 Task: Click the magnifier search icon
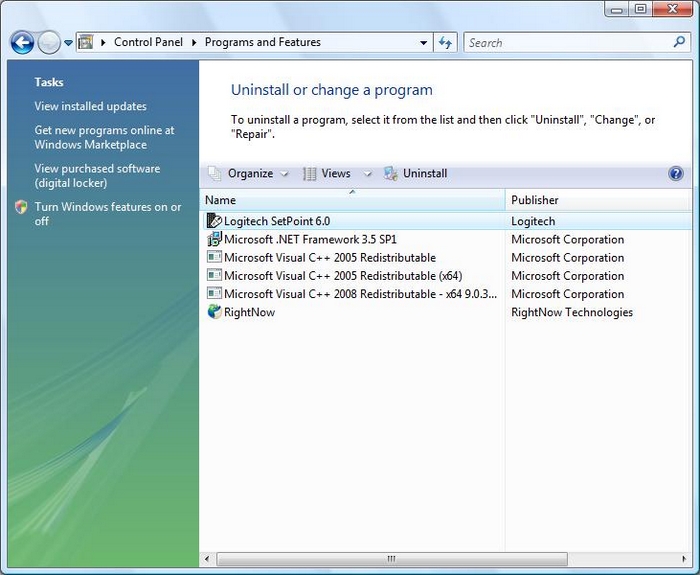(679, 42)
